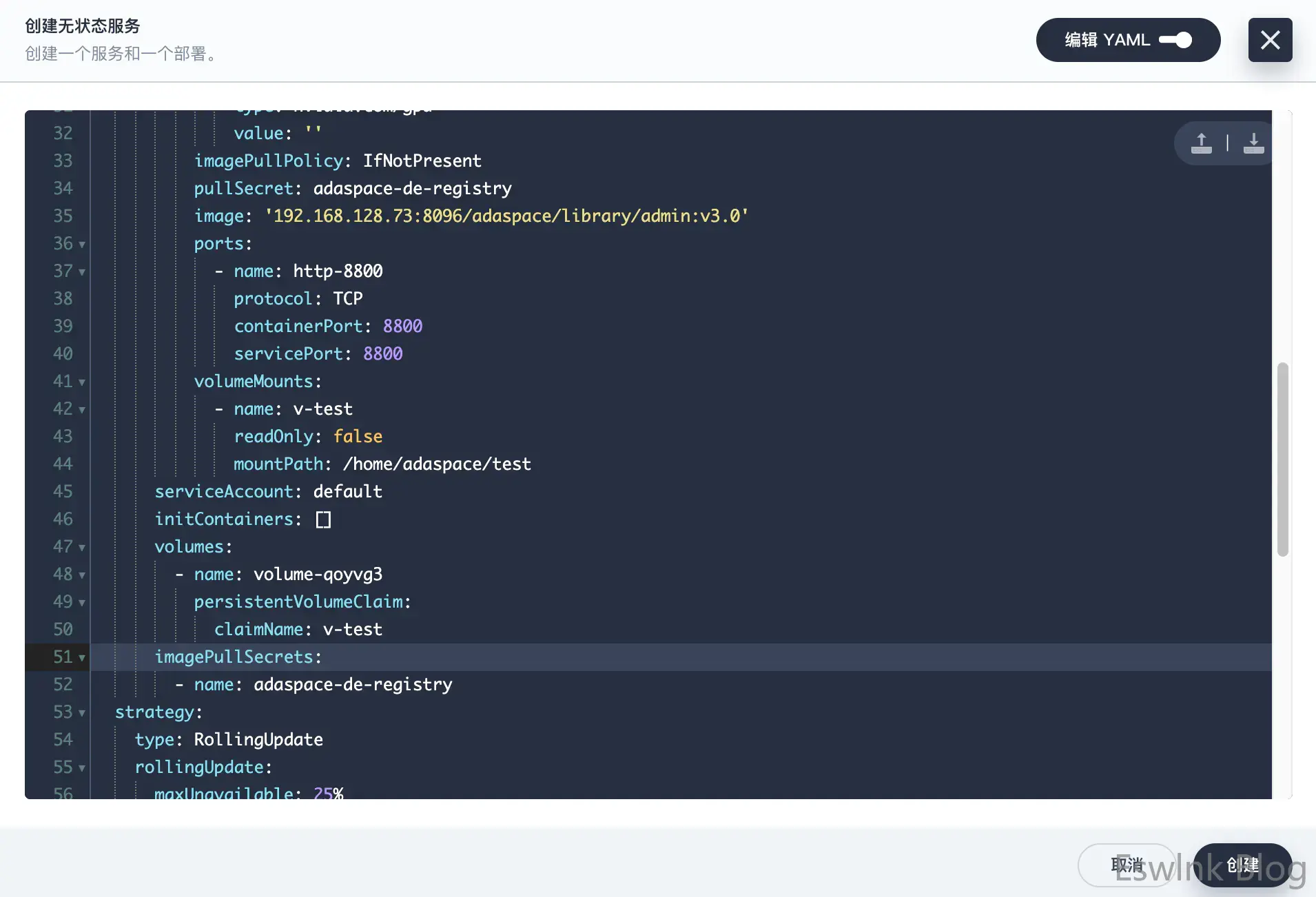
Task: Click the editor vertical scrollbar thumb
Action: click(x=1282, y=459)
